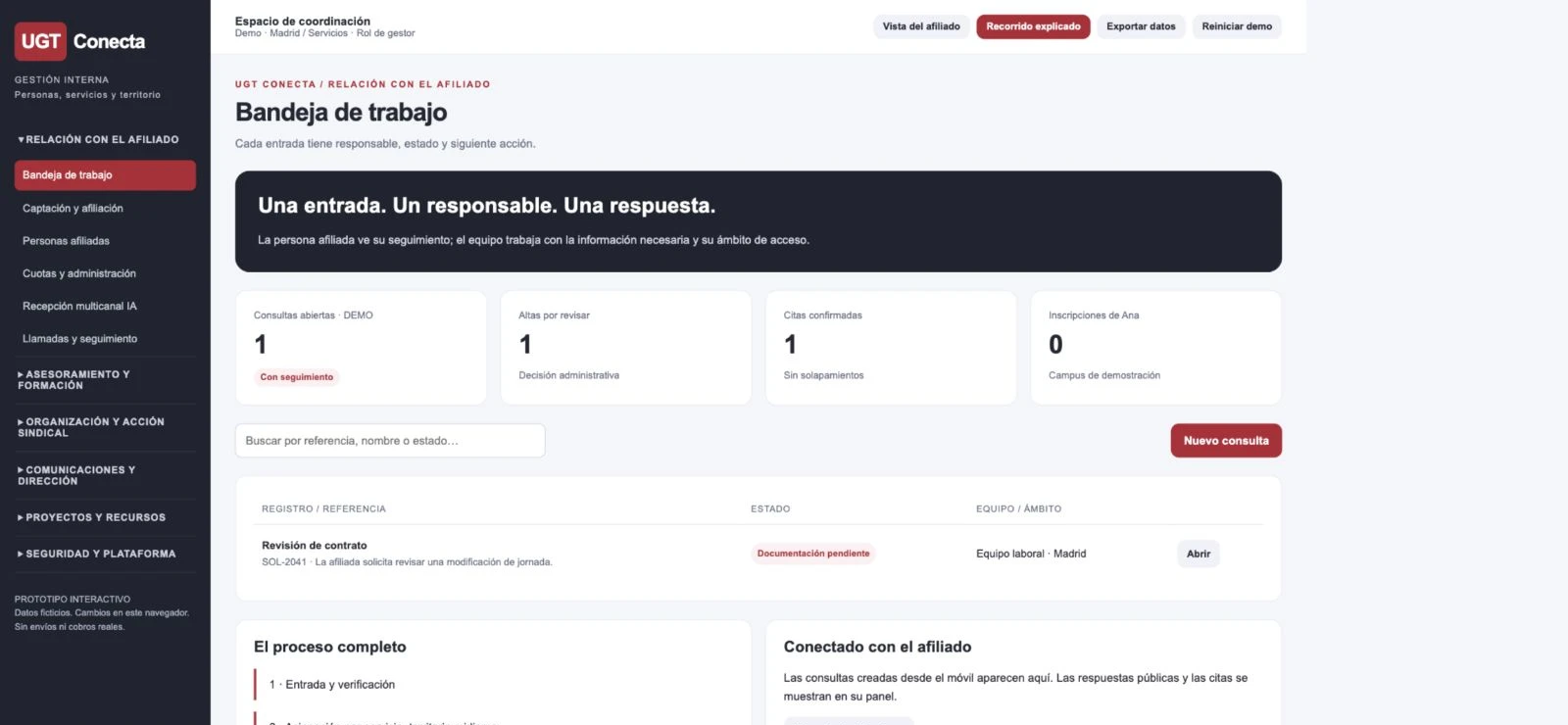Click the Espacio de coordinación header text
This screenshot has width=1568, height=725.
(303, 21)
